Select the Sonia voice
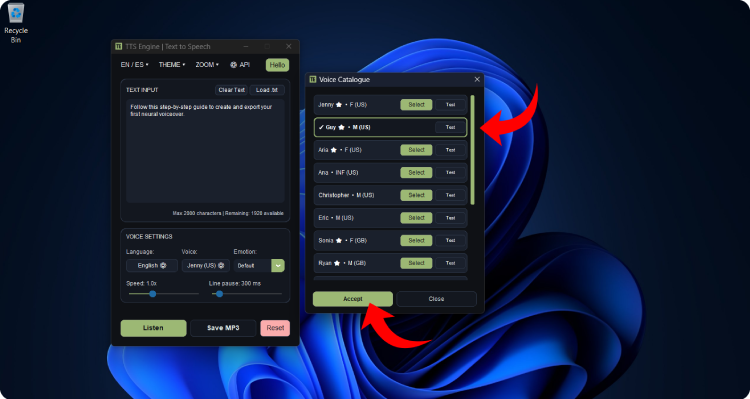750x399 pixels. [x=416, y=241]
